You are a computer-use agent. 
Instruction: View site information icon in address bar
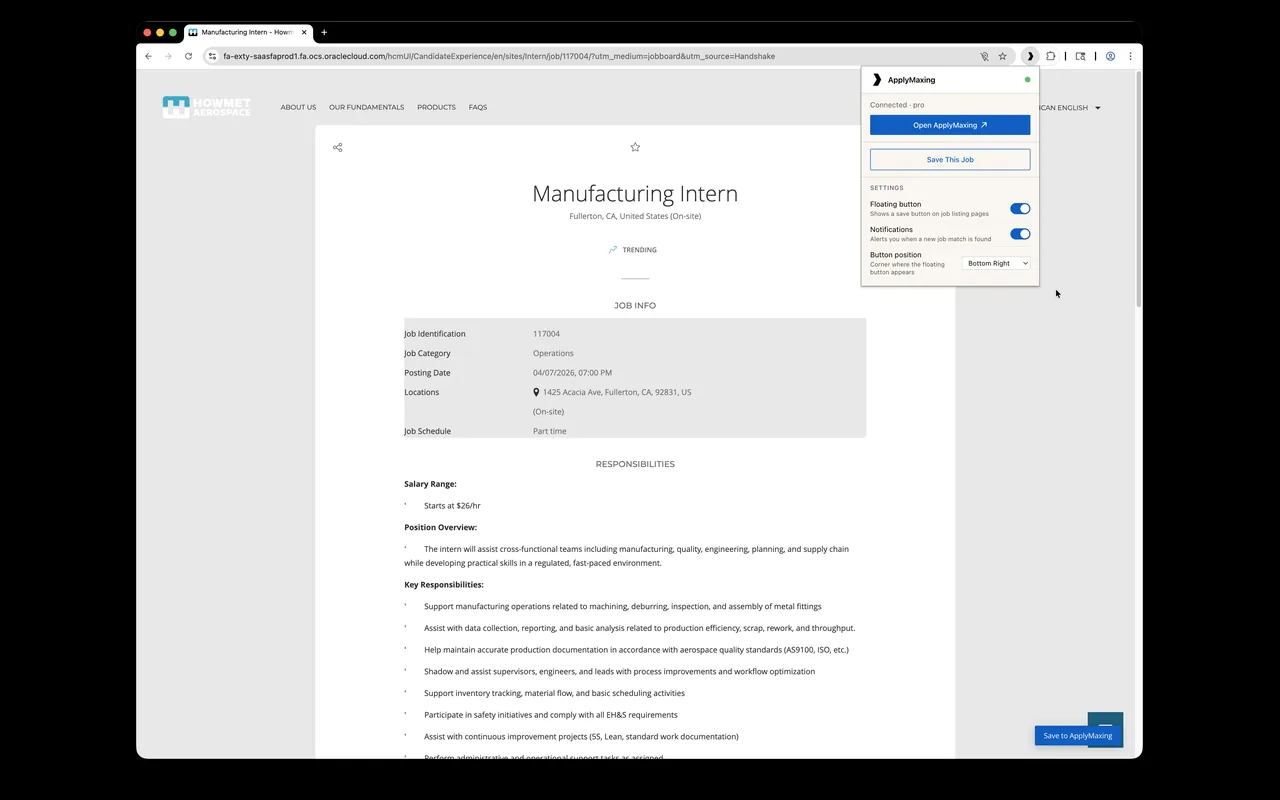pos(212,56)
